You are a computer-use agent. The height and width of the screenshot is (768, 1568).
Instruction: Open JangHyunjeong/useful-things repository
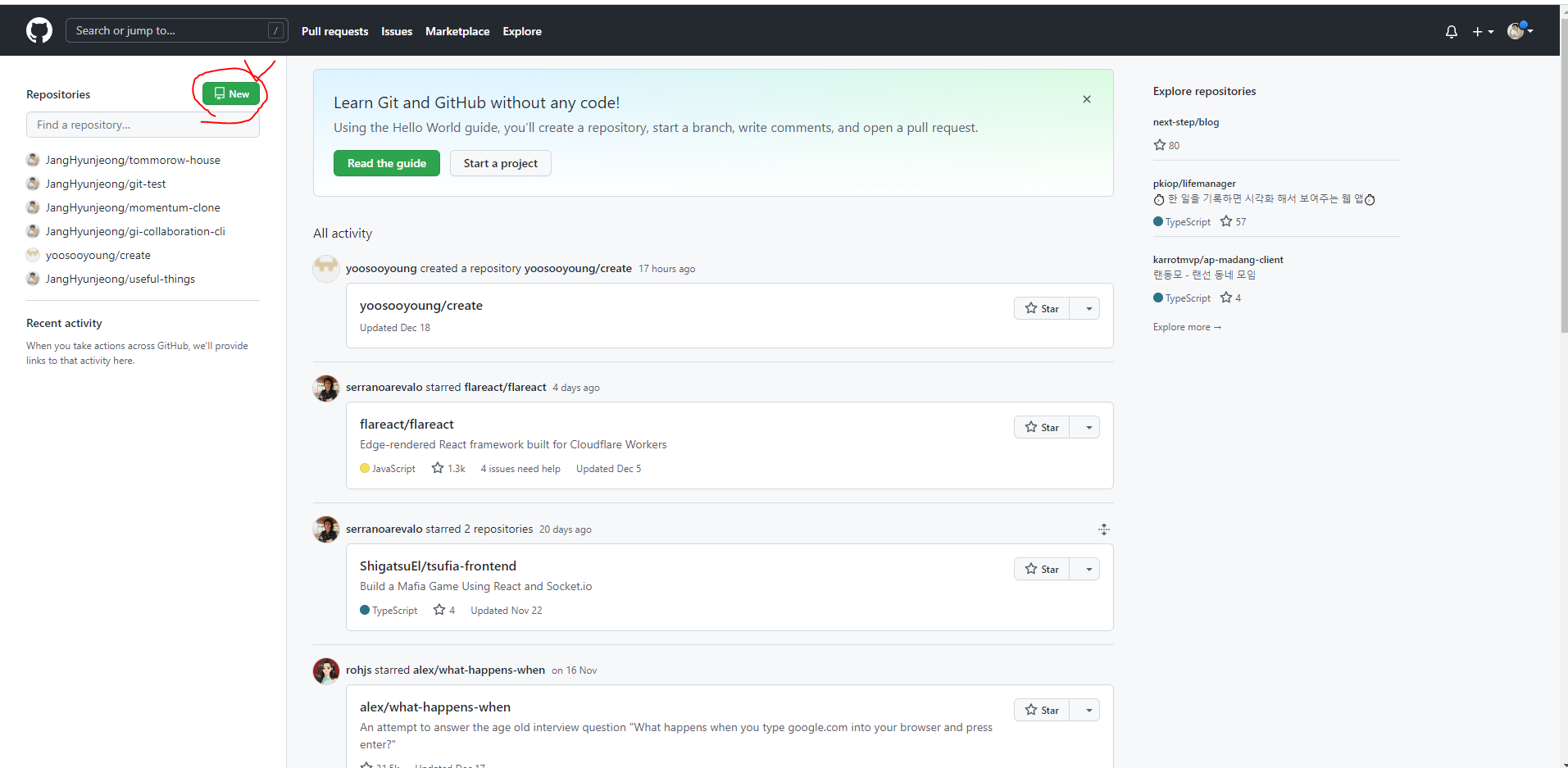pos(120,279)
